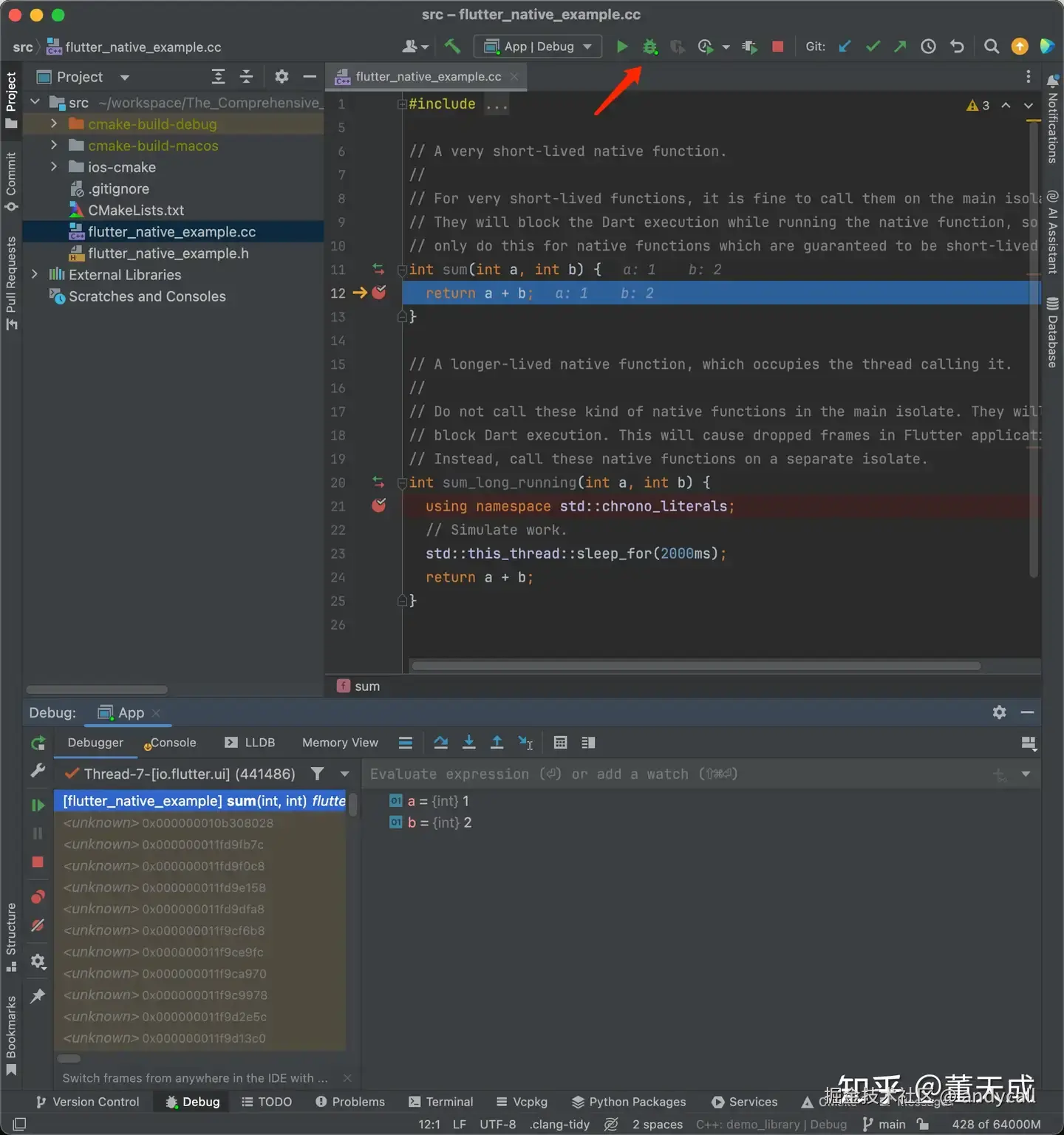Image resolution: width=1064 pixels, height=1135 pixels.
Task: Select sum(int, int) stack frame
Action: pyautogui.click(x=200, y=801)
